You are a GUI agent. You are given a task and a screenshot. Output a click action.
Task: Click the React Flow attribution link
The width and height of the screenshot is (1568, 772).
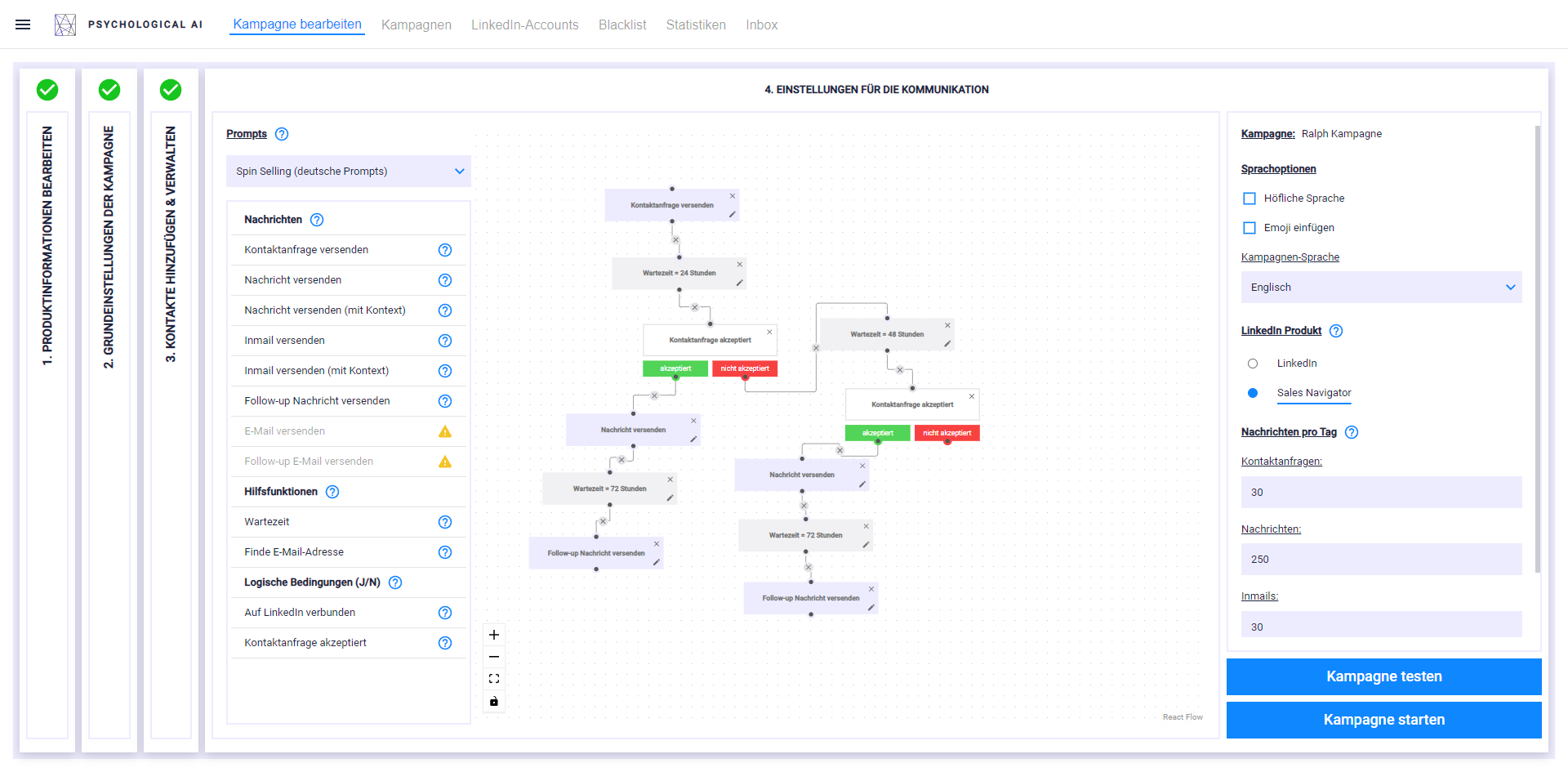click(x=1183, y=717)
